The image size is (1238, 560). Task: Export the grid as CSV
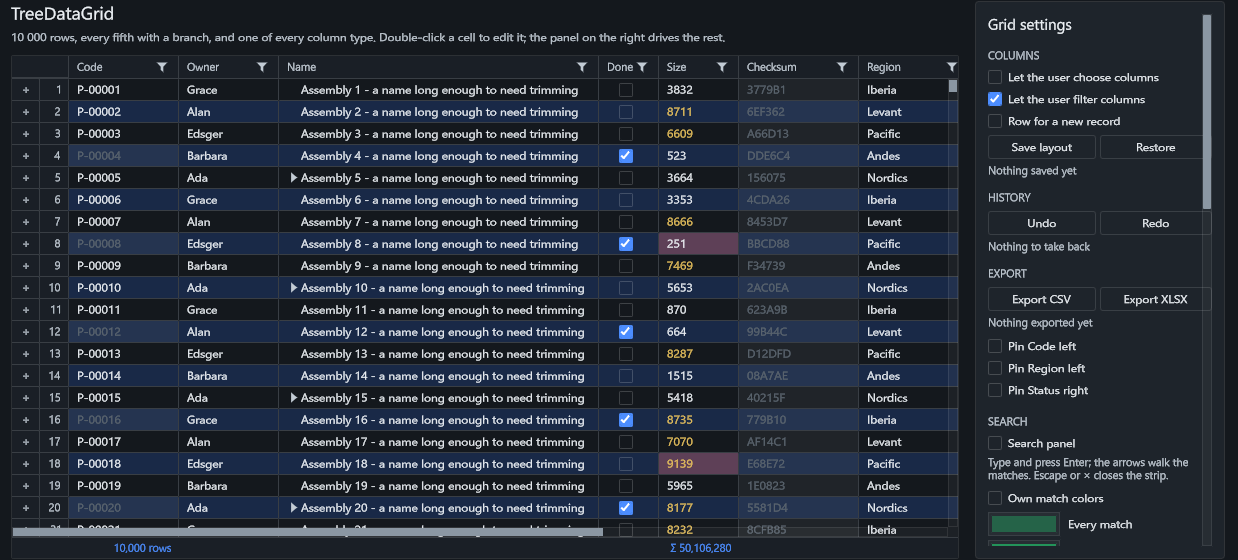point(1041,299)
